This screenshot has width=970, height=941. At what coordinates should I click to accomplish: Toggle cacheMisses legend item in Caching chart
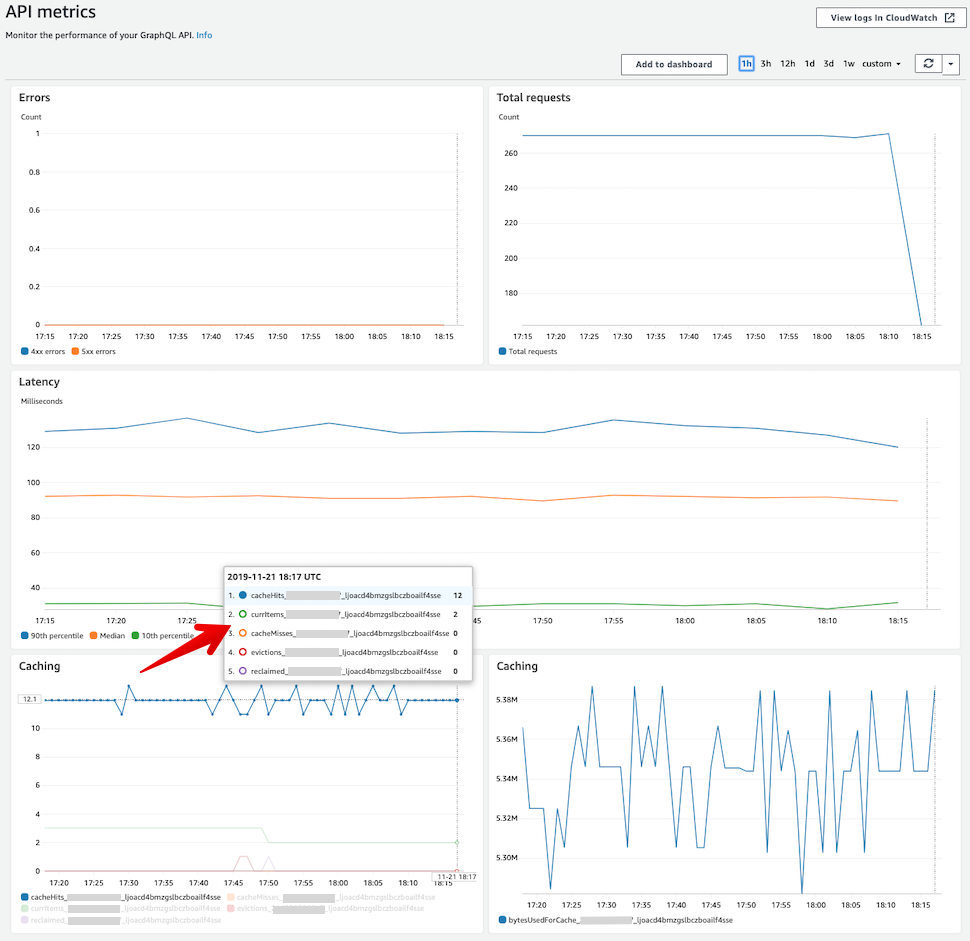(x=331, y=897)
